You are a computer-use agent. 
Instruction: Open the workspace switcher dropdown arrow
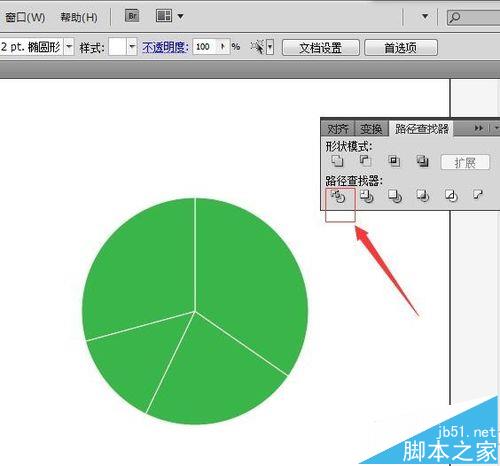[425, 16]
